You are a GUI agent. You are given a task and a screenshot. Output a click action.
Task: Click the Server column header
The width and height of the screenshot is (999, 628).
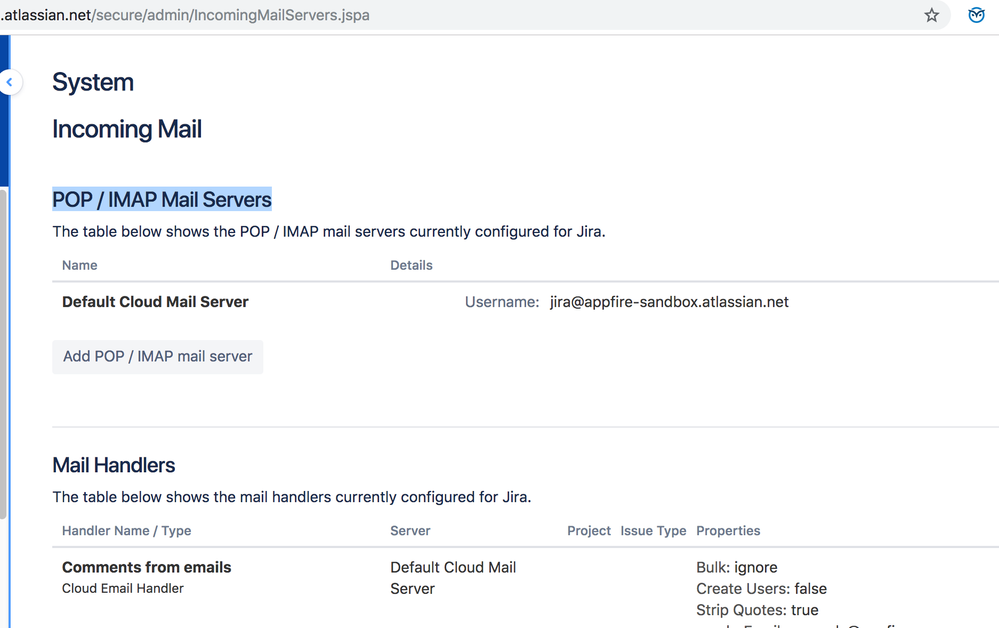[410, 531]
